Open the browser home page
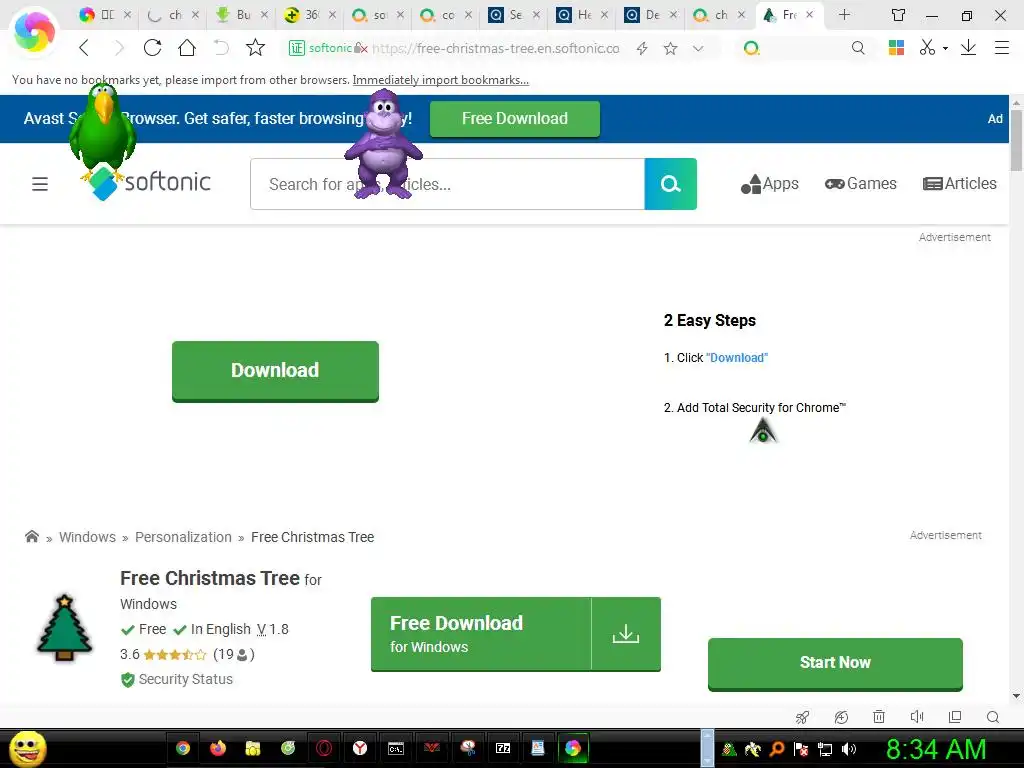Viewport: 1024px width, 768px height. [x=187, y=48]
